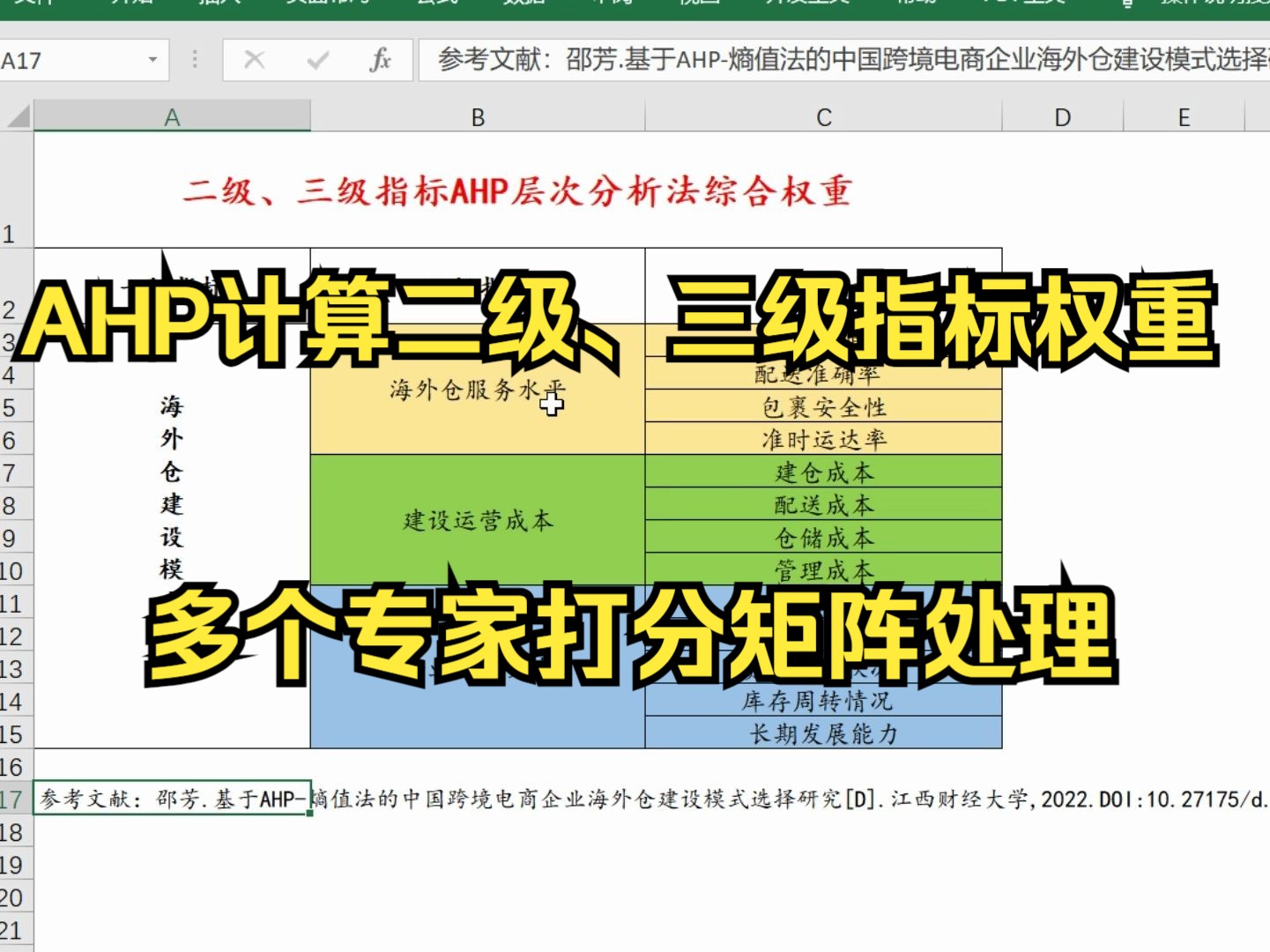Image resolution: width=1270 pixels, height=952 pixels.
Task: Select row 9 header
Action: pyautogui.click(x=16, y=537)
